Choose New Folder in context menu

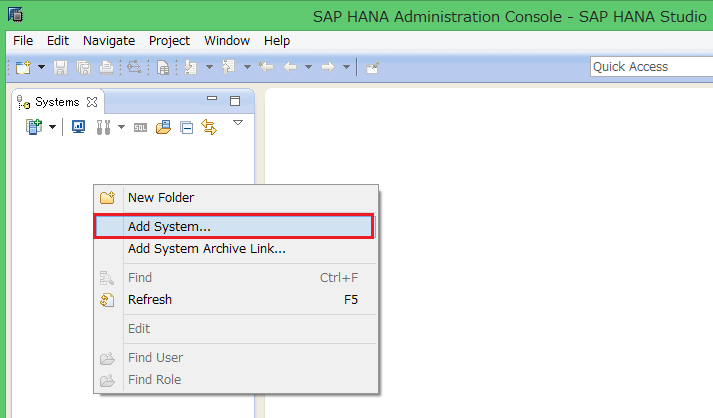[236, 198]
